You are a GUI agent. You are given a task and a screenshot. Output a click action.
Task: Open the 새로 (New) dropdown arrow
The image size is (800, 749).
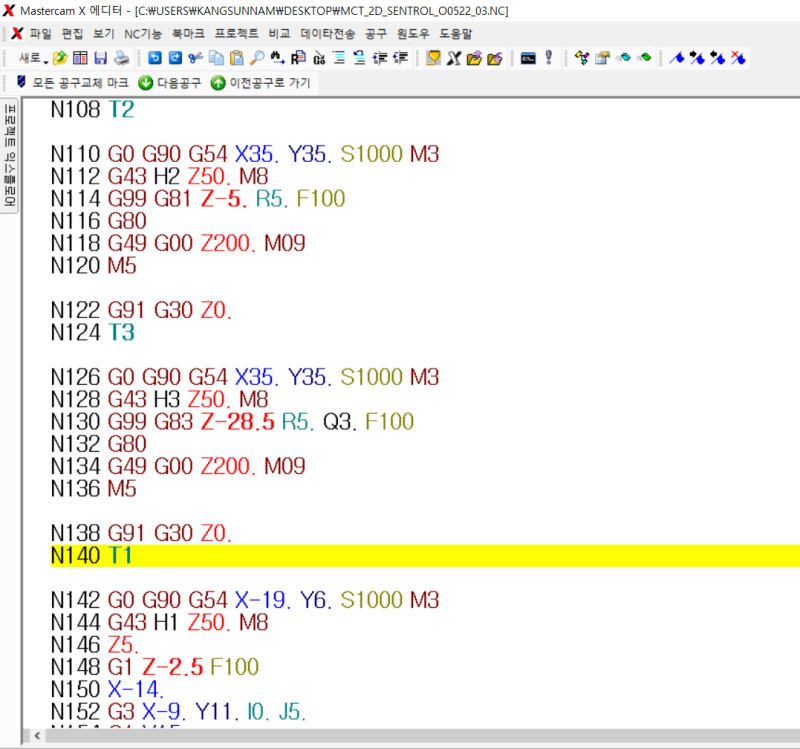click(46, 58)
